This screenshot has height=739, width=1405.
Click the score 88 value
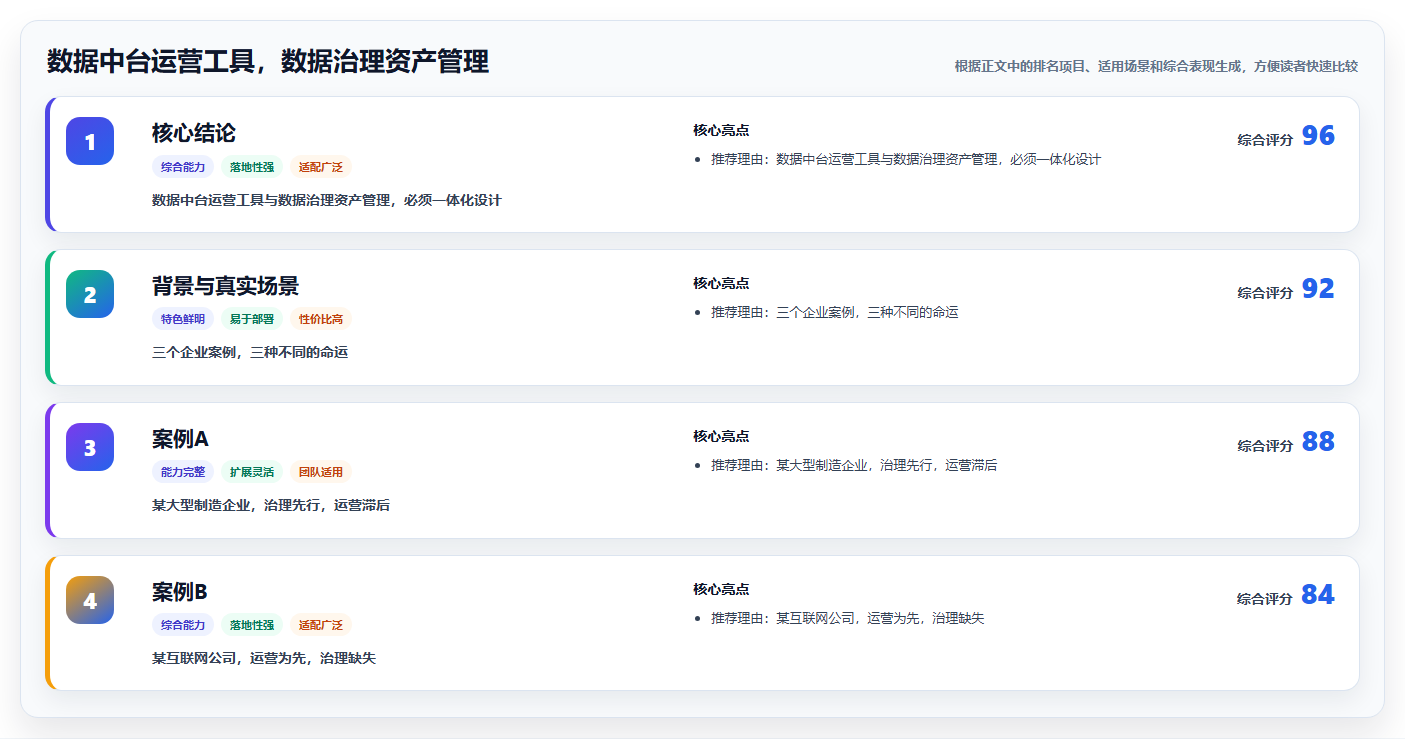click(1318, 442)
